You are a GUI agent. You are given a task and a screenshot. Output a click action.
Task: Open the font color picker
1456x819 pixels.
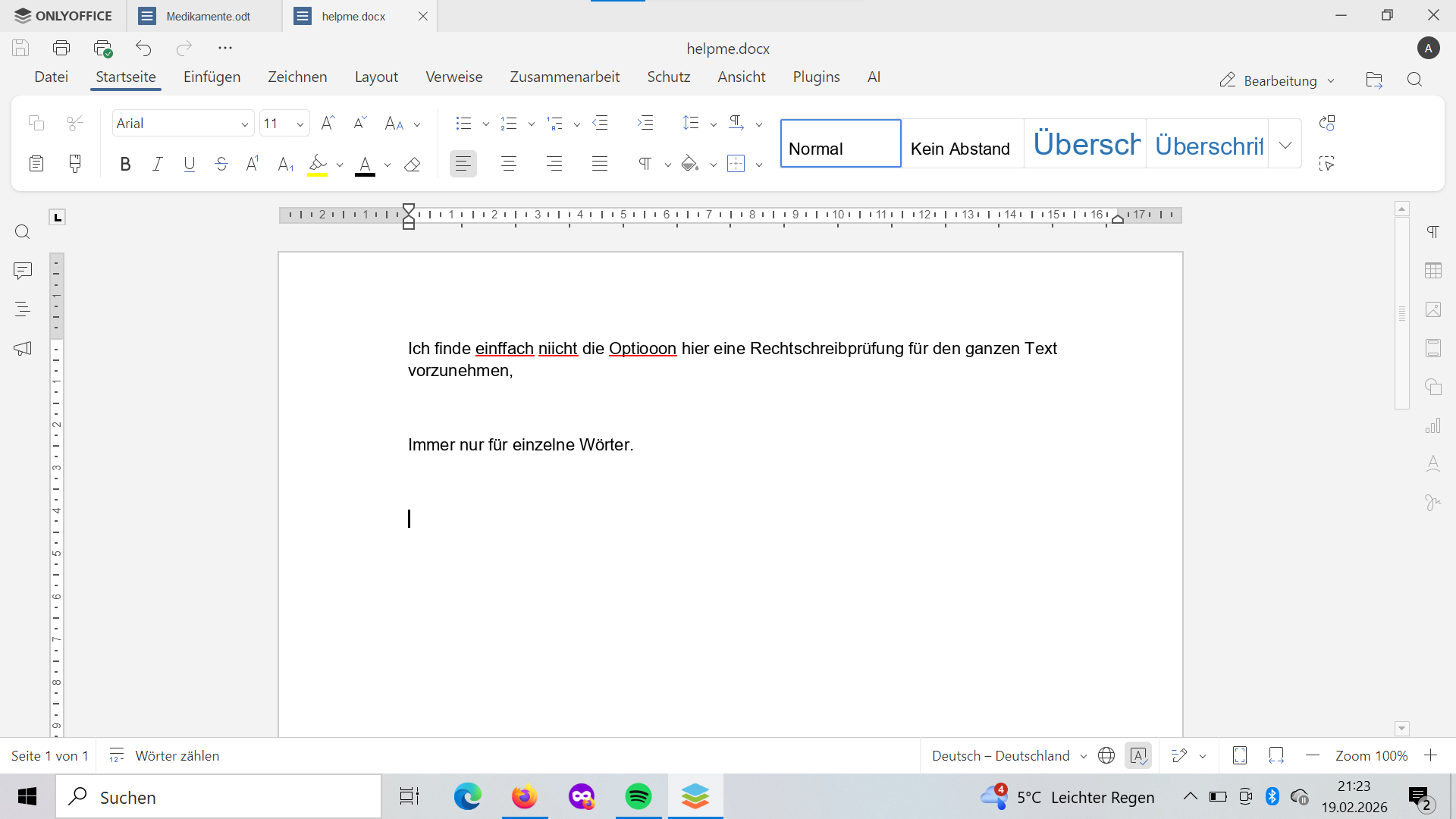tap(387, 165)
